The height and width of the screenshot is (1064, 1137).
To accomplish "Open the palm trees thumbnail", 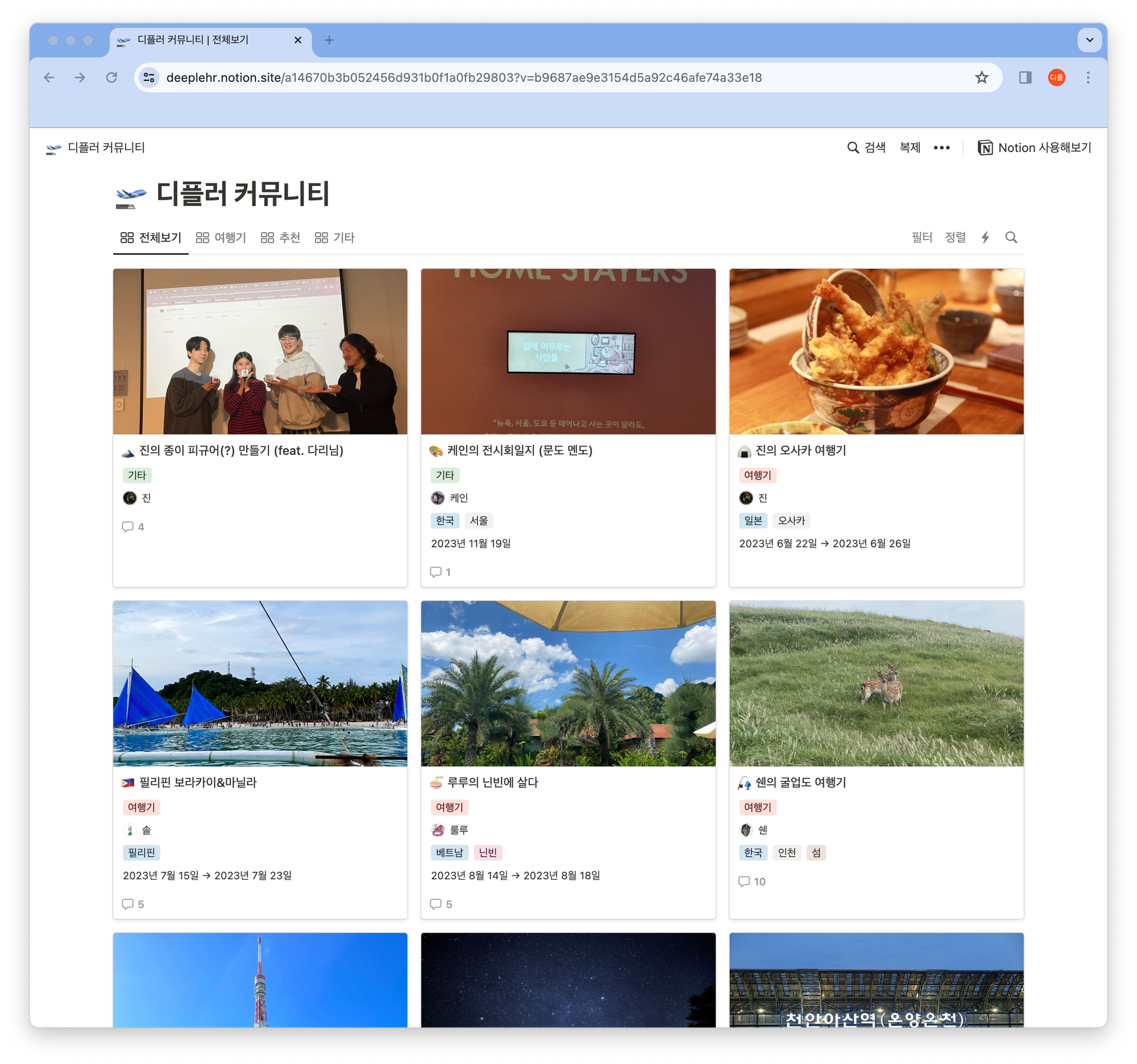I will (568, 684).
